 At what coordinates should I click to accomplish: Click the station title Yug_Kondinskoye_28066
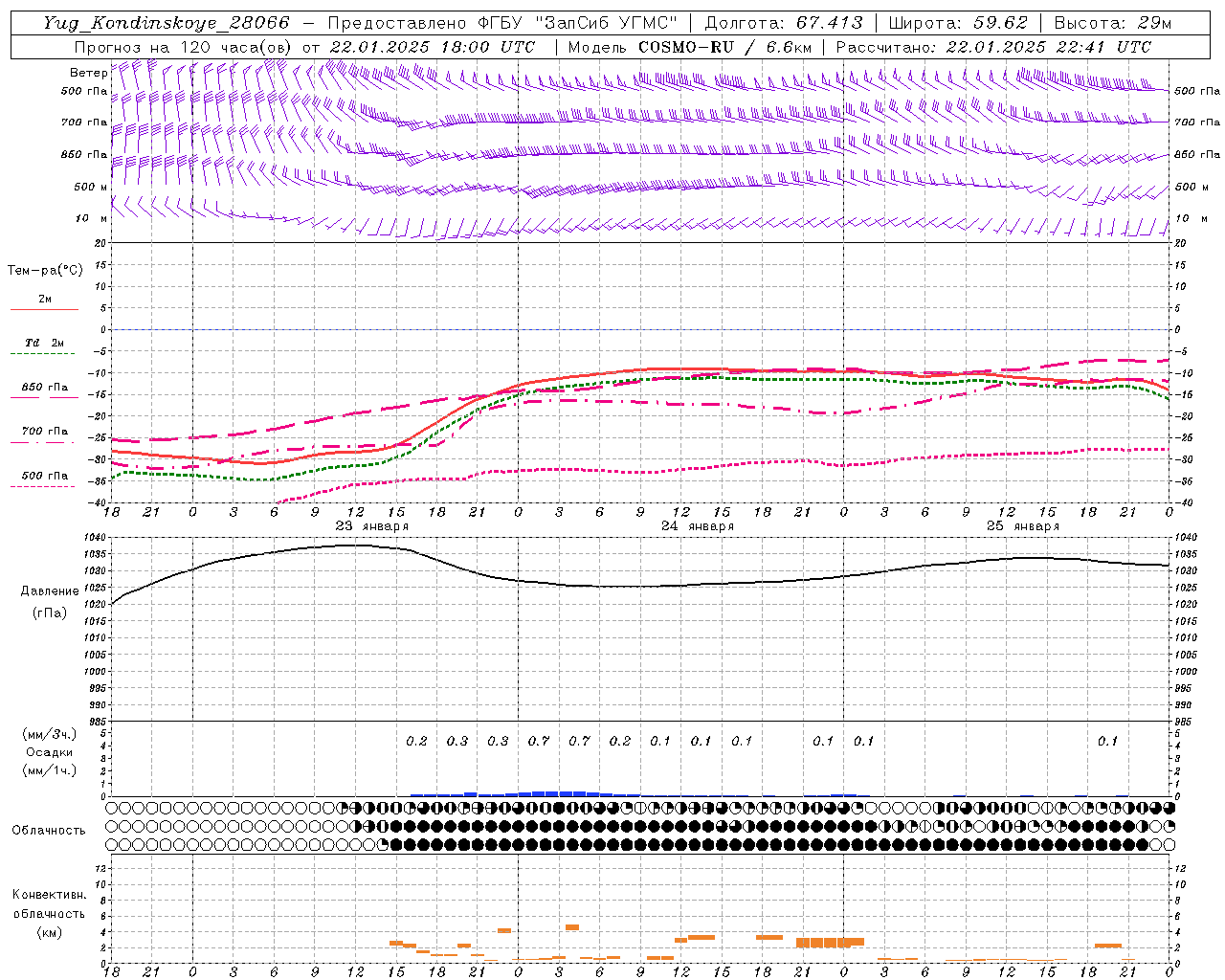166,23
